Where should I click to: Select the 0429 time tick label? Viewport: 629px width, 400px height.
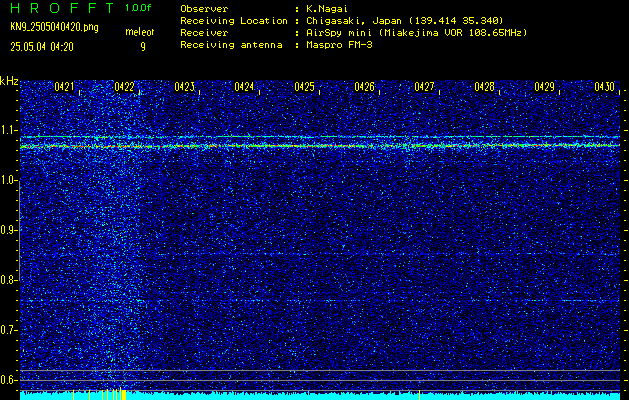[544, 86]
